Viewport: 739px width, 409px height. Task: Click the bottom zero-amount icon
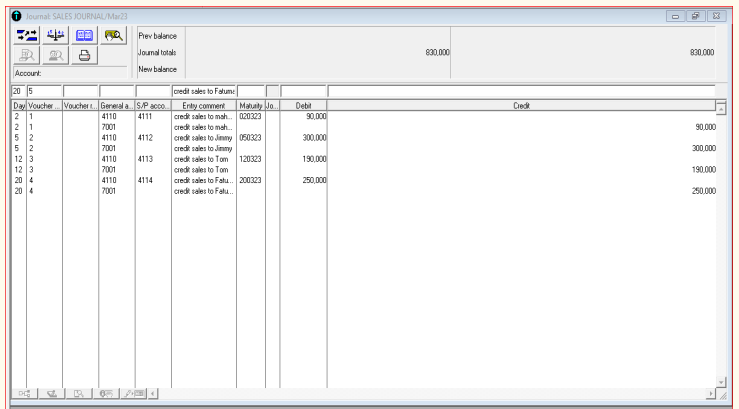pos(107,393)
